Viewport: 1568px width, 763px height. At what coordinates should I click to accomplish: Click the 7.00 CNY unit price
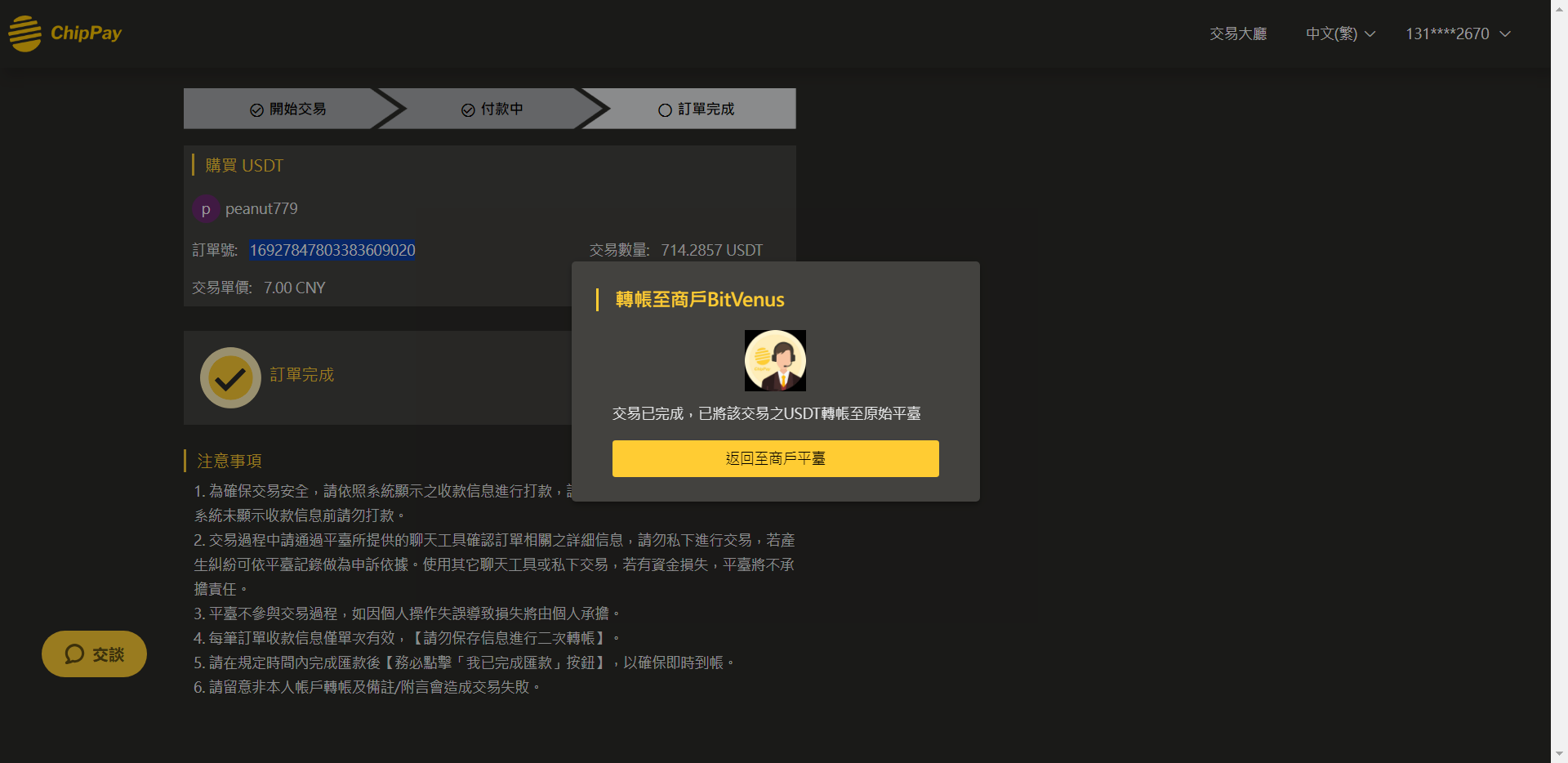tap(295, 288)
